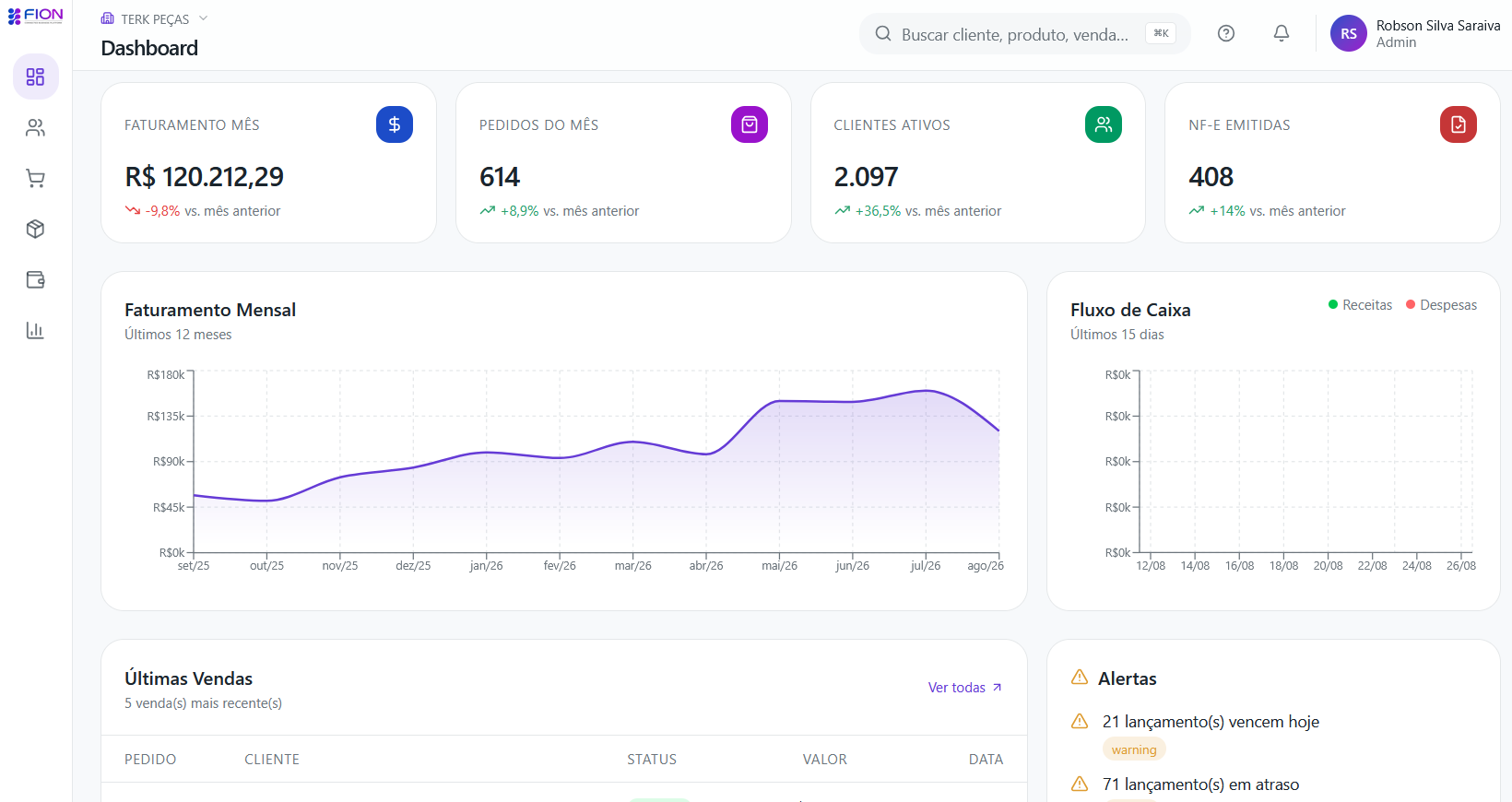The image size is (1512, 802).
Task: Click the red NF-e Emitidas document icon
Action: (1459, 124)
